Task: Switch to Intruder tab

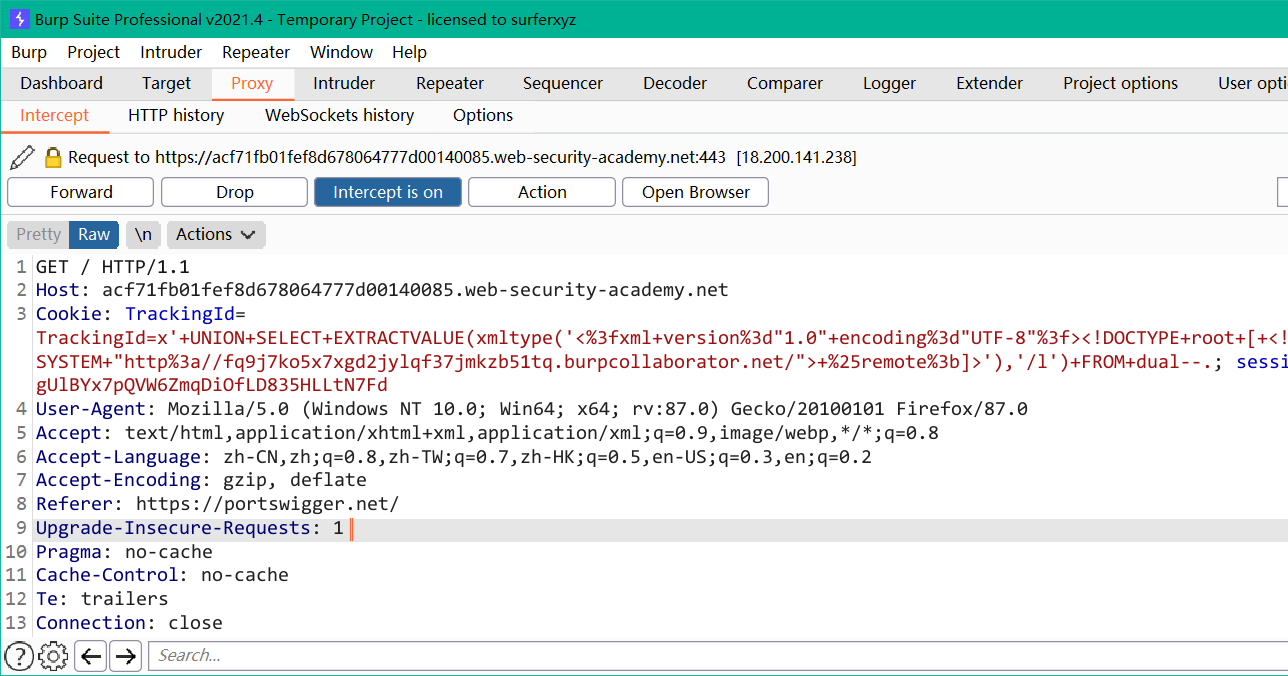Action: click(344, 83)
